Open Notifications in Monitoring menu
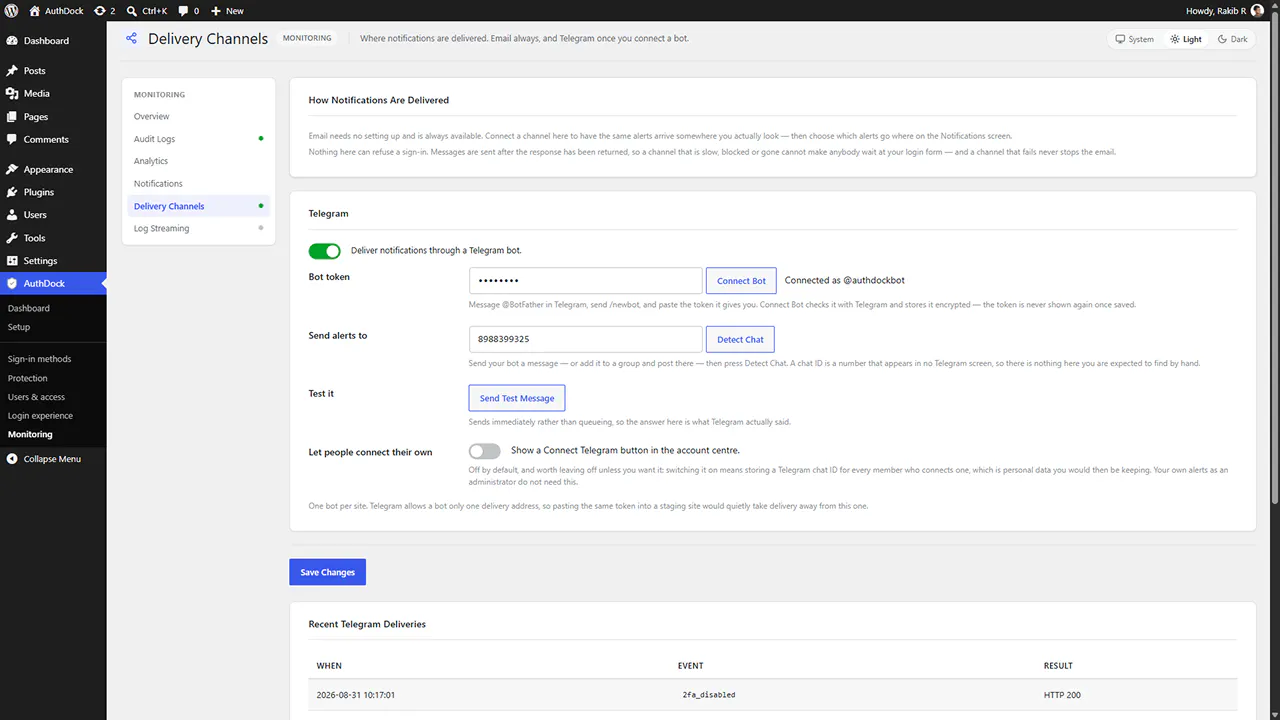The height and width of the screenshot is (720, 1280). click(198, 184)
